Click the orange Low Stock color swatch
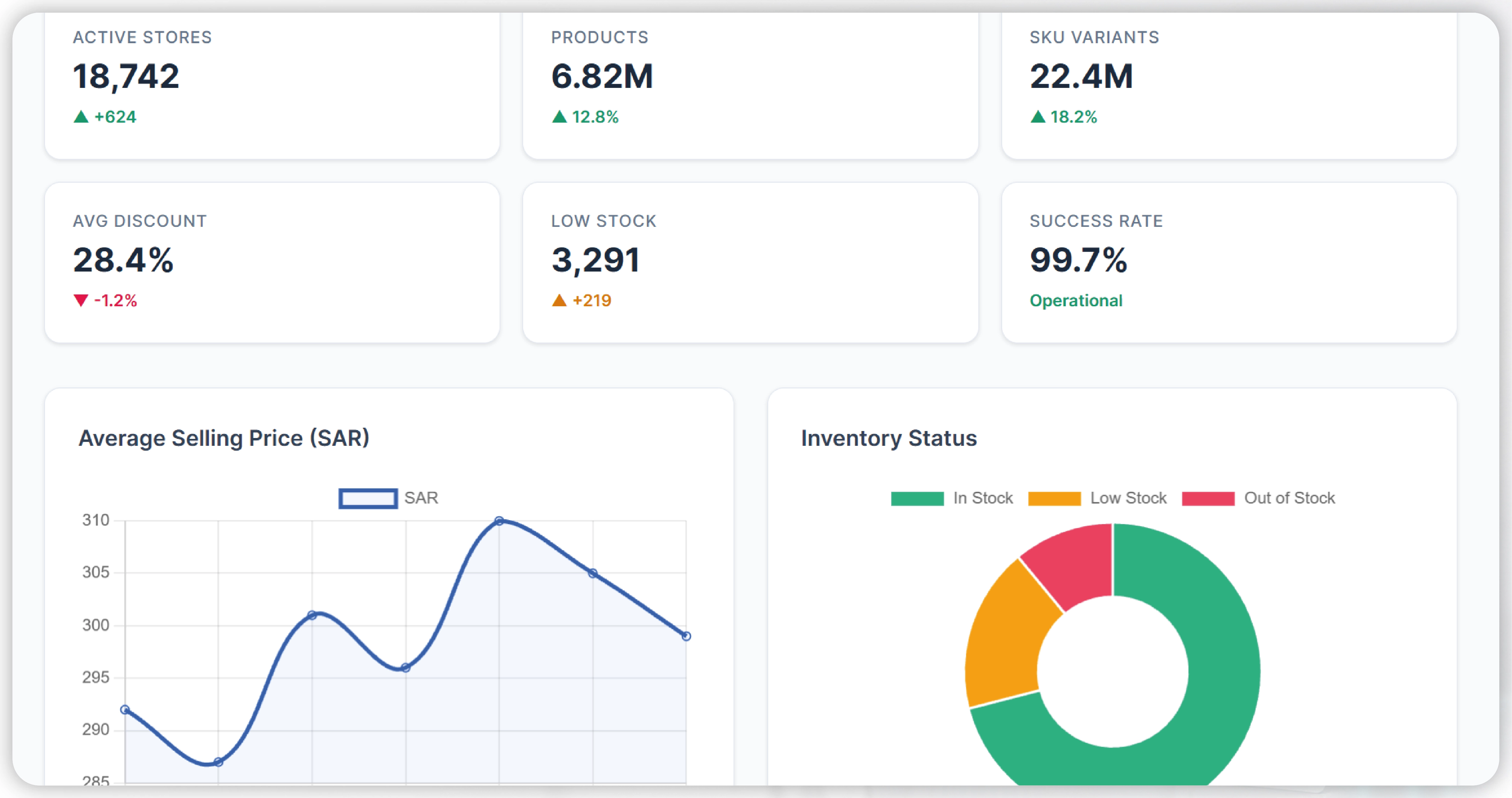1512x798 pixels. coord(1054,499)
